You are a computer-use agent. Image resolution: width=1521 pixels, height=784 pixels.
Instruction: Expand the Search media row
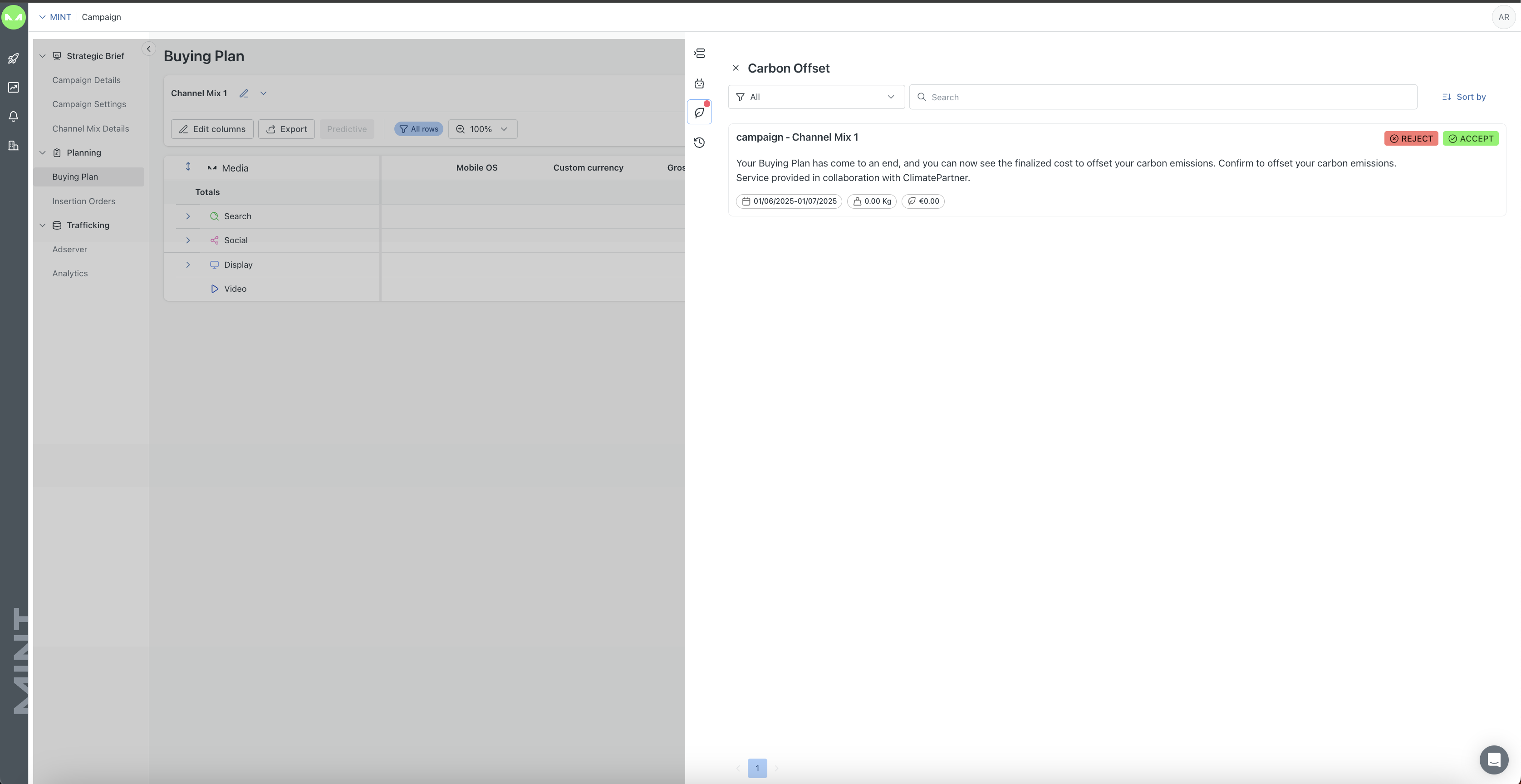point(188,216)
